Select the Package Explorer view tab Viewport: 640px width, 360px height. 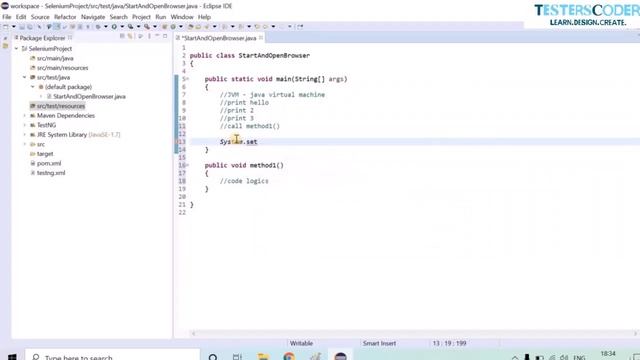[42, 38]
